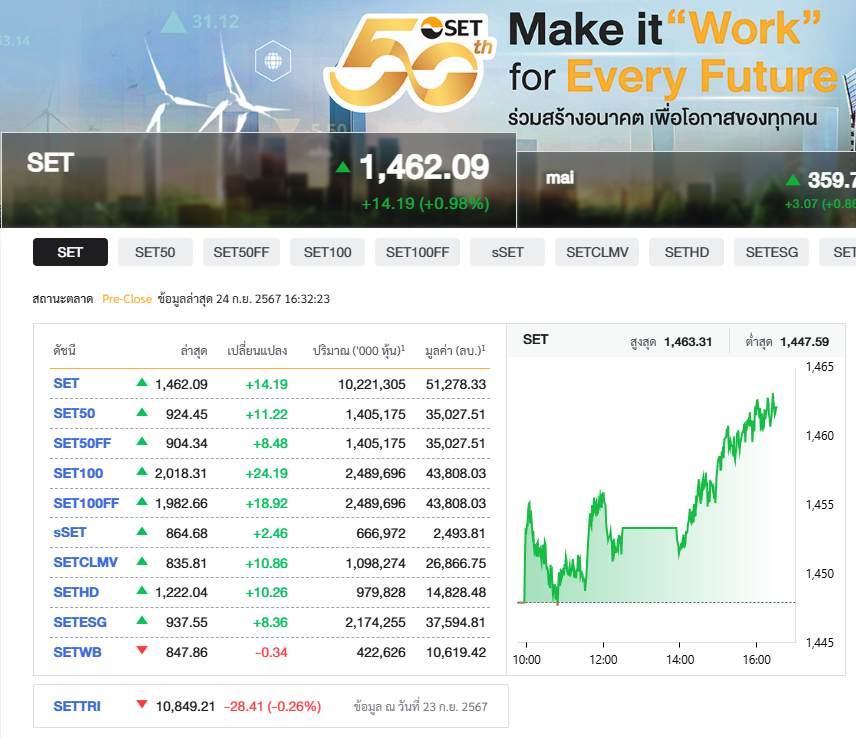Open the SET100 link in index table

pyautogui.click(x=78, y=473)
